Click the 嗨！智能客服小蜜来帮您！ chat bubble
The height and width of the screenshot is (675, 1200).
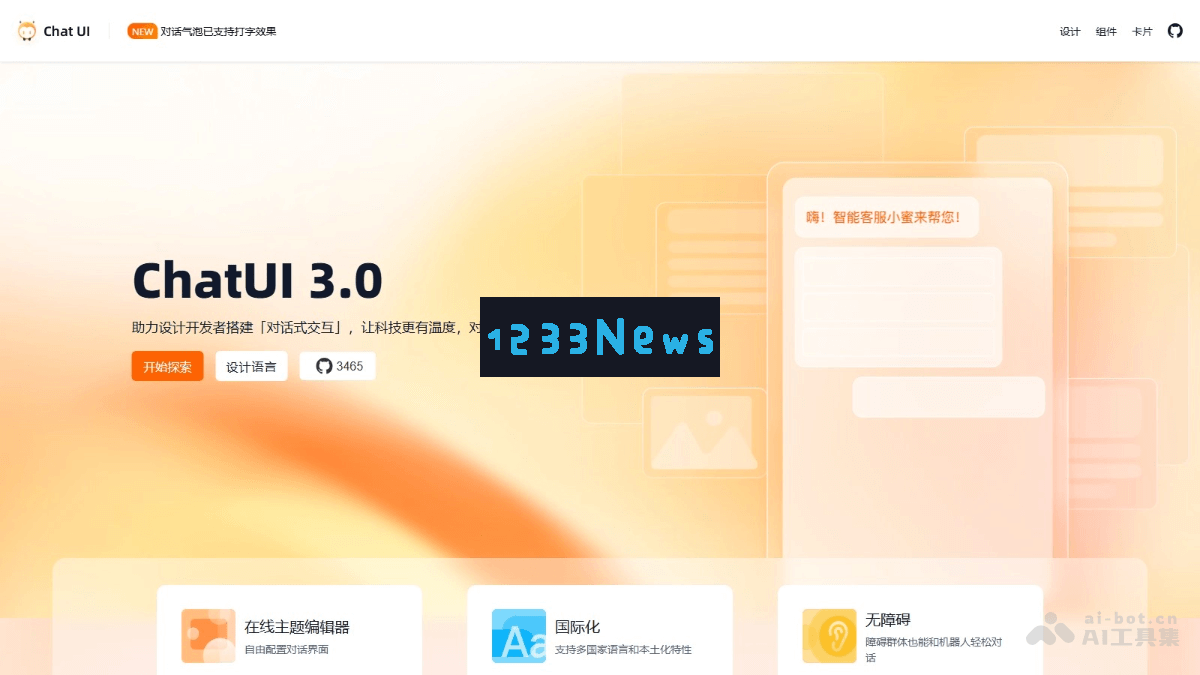(x=886, y=217)
